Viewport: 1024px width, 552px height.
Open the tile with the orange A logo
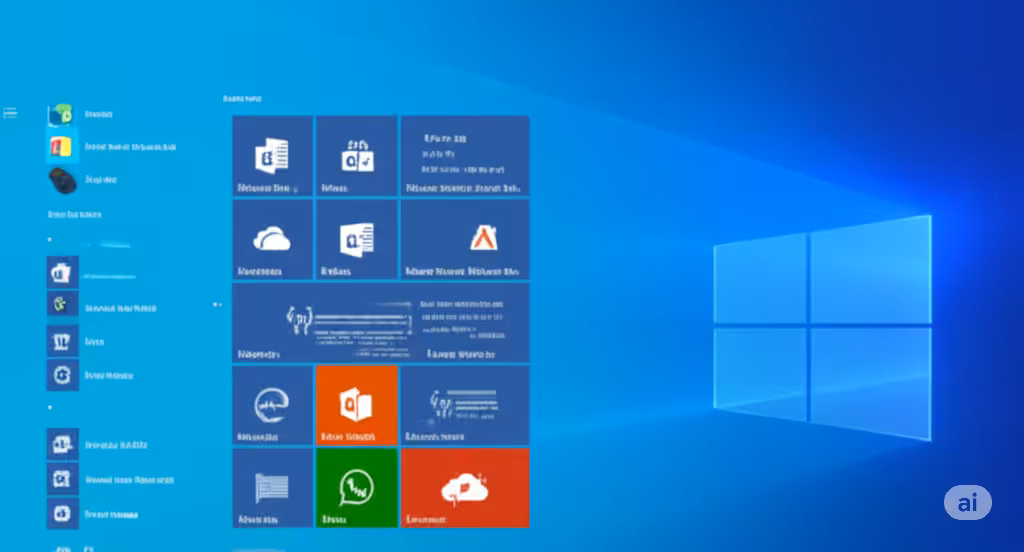(x=465, y=240)
